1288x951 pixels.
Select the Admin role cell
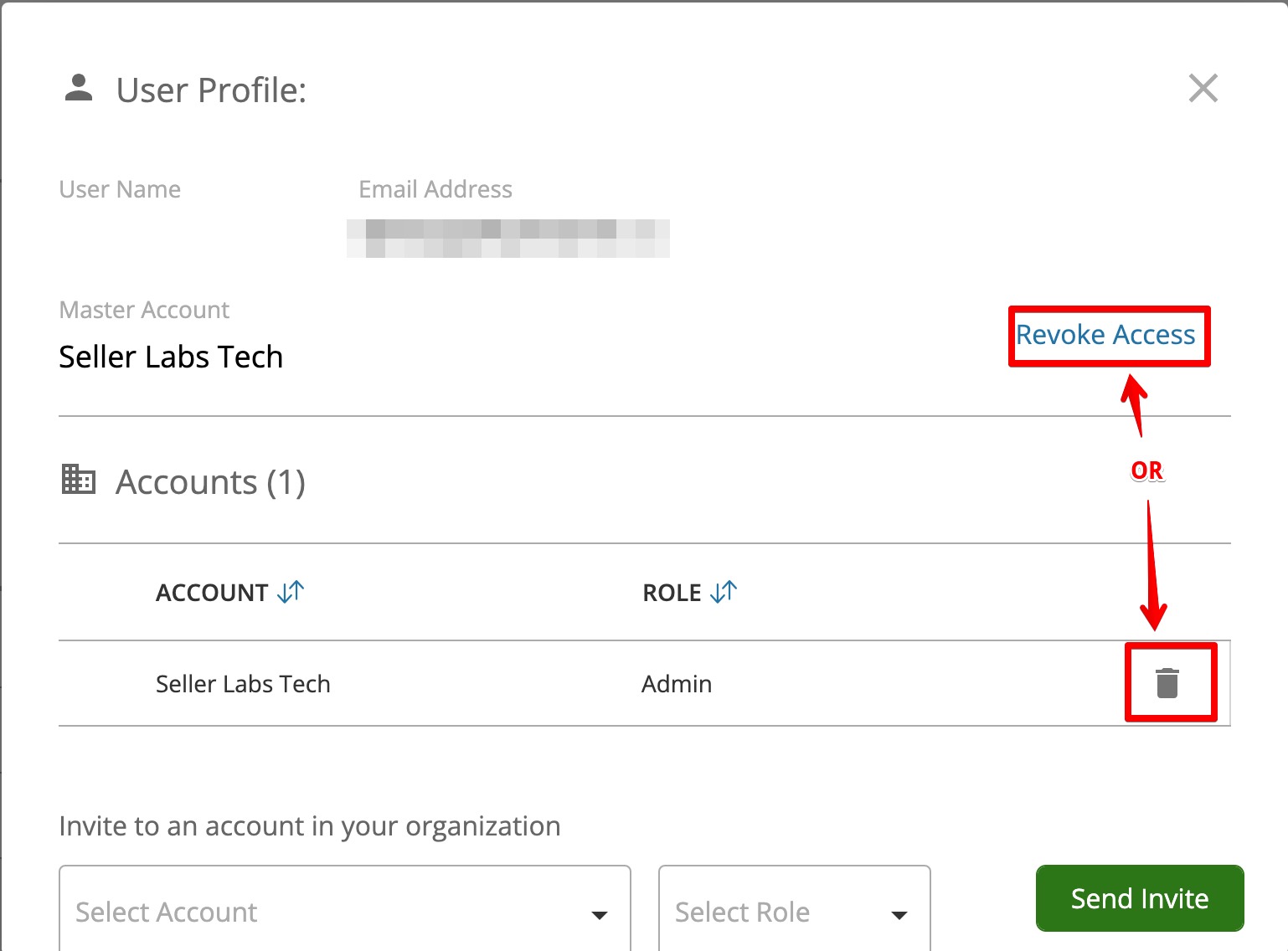(677, 684)
